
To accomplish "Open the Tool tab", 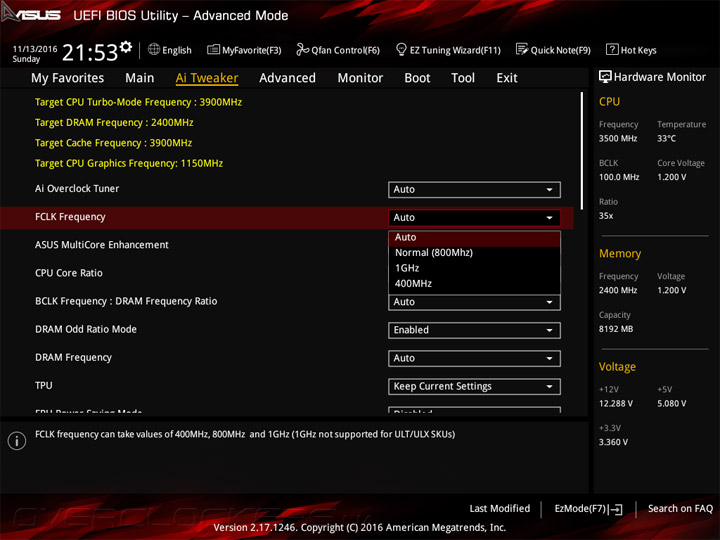I will tap(463, 78).
